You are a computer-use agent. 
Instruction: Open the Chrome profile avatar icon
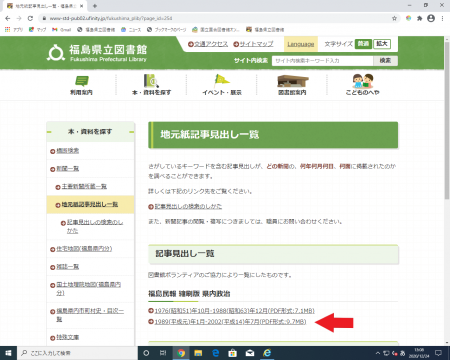(431, 18)
